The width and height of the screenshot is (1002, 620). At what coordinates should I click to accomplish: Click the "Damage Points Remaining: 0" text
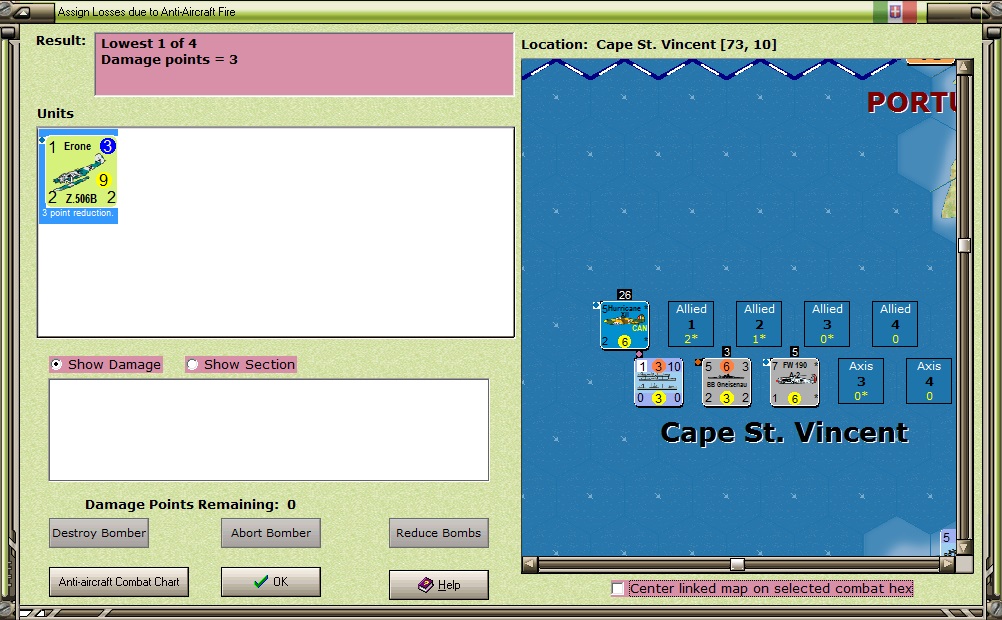[x=190, y=504]
